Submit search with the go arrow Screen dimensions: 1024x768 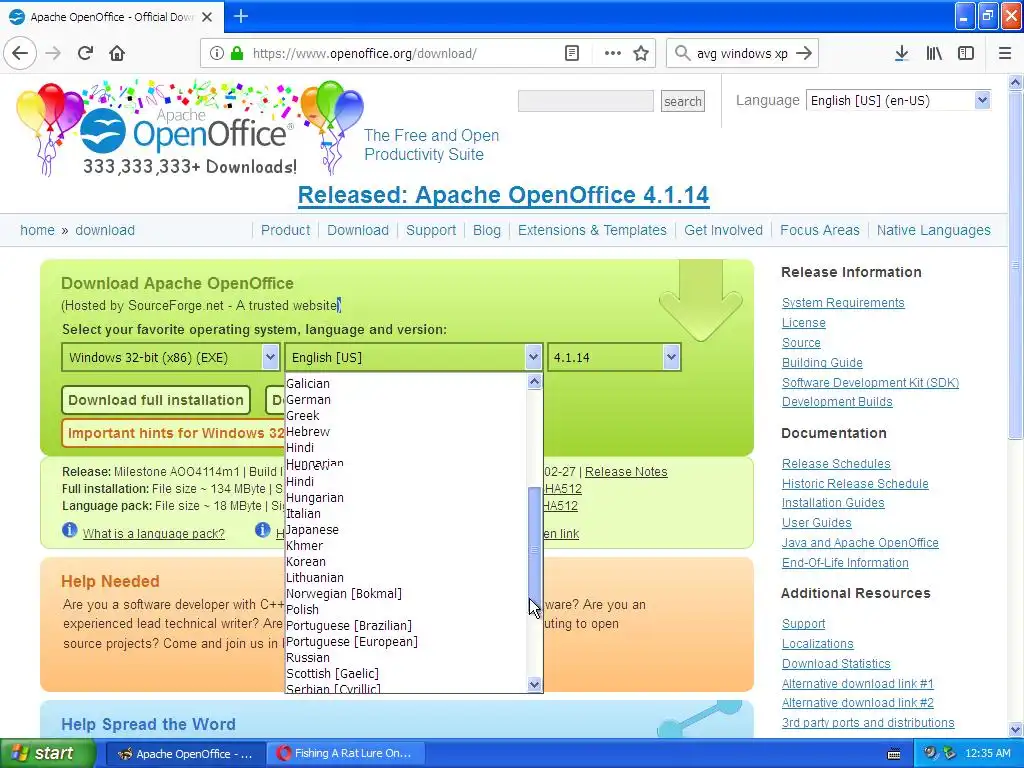pos(804,53)
